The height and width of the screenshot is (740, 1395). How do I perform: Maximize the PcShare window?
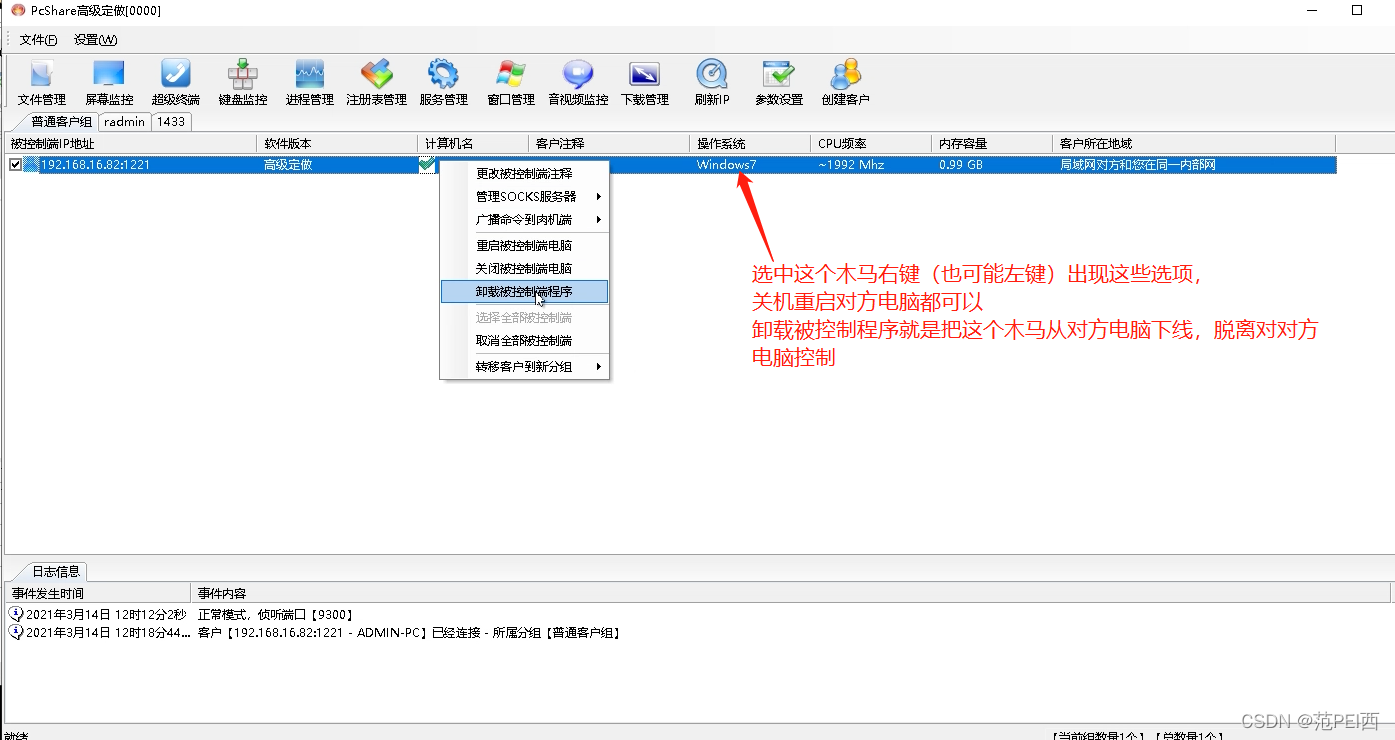point(1357,10)
